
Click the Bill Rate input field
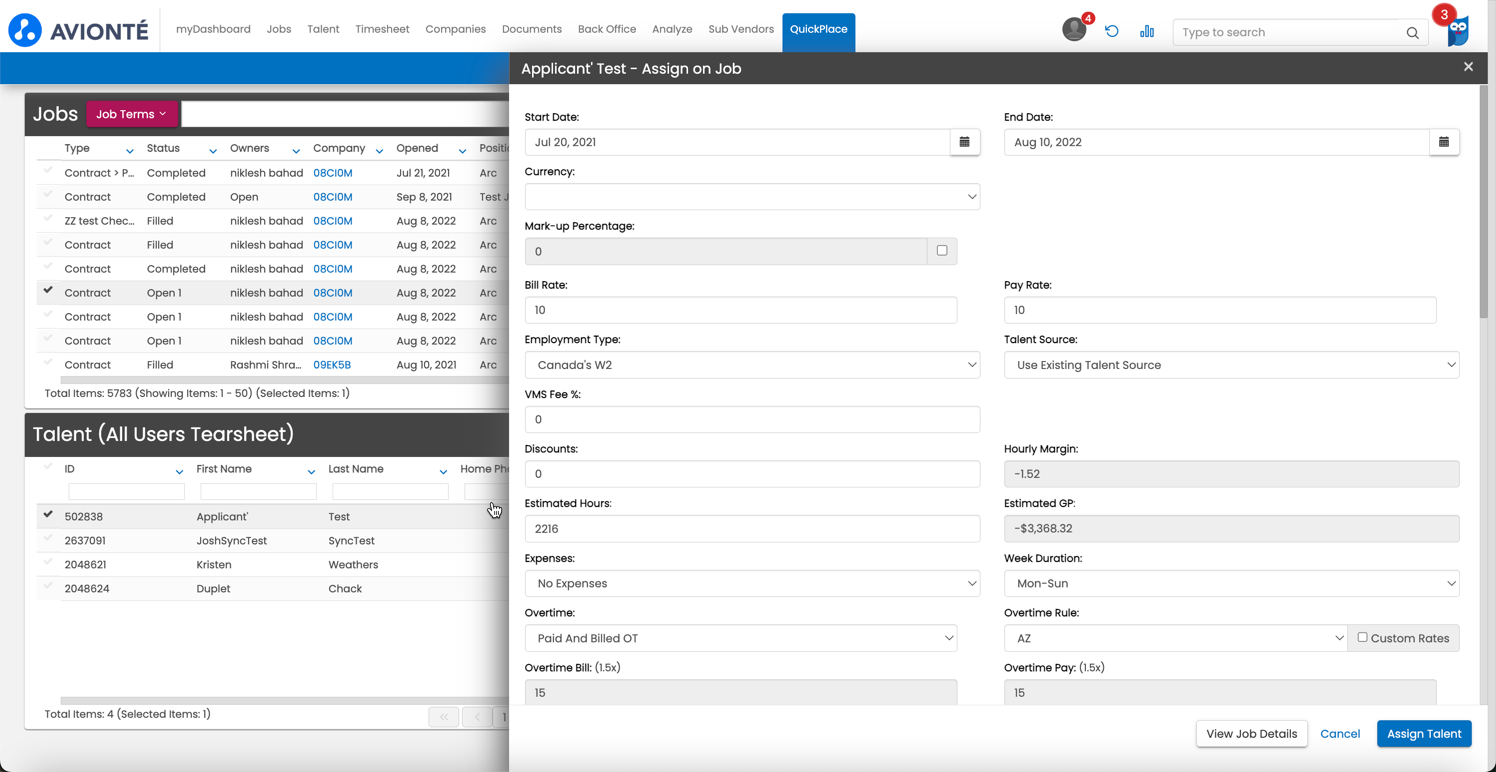click(x=741, y=310)
